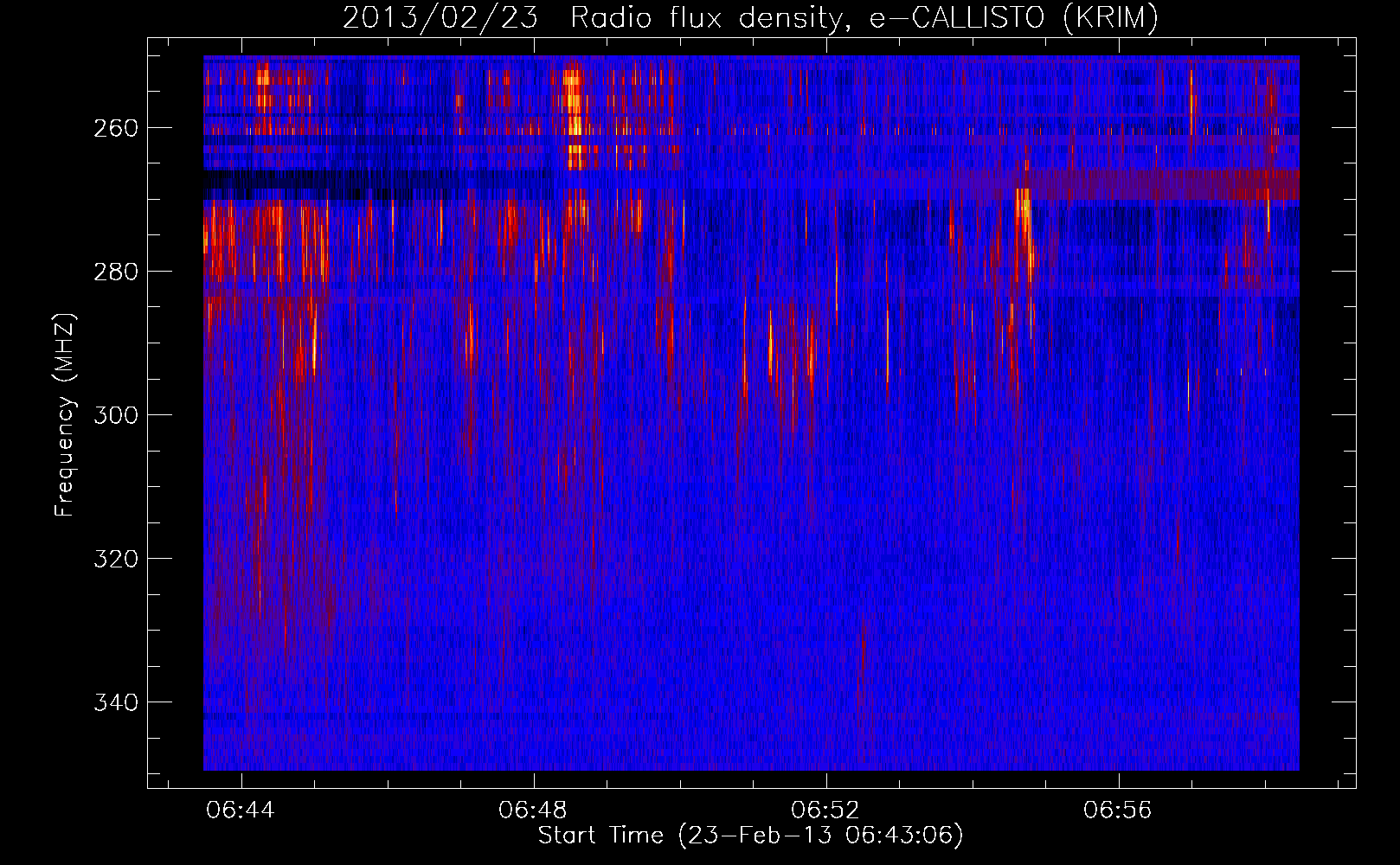The height and width of the screenshot is (865, 1400).
Task: Click the plot title text e-CALLISTO (KRIM)
Action: 1014,17
